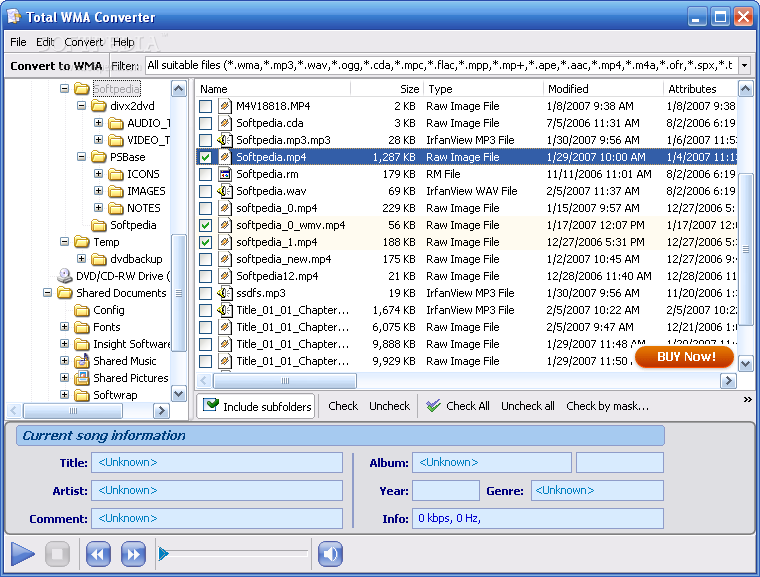Click the Softwrap folder icon

(x=82, y=395)
